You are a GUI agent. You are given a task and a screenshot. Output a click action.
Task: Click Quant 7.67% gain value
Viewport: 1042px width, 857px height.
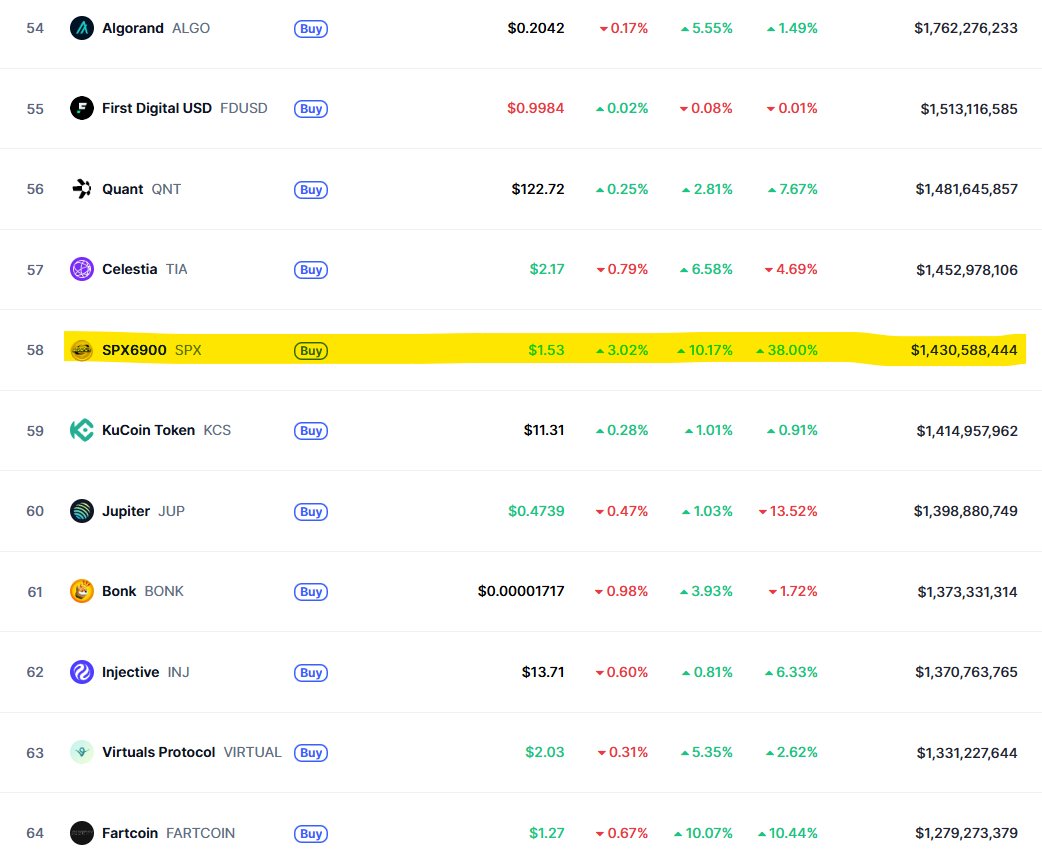(x=793, y=189)
